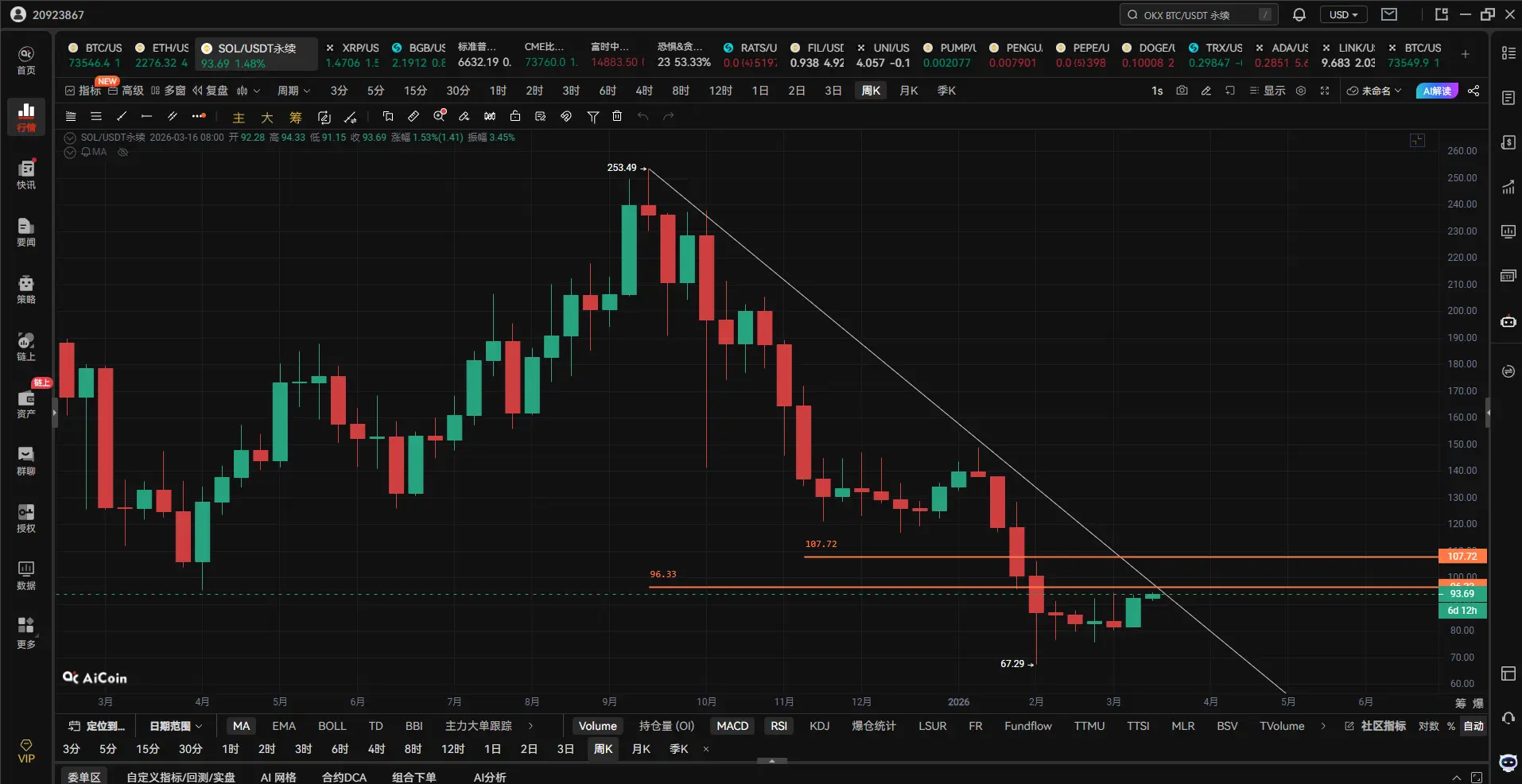
Task: Open the 群聊 group chat sidebar icon
Action: 26,460
